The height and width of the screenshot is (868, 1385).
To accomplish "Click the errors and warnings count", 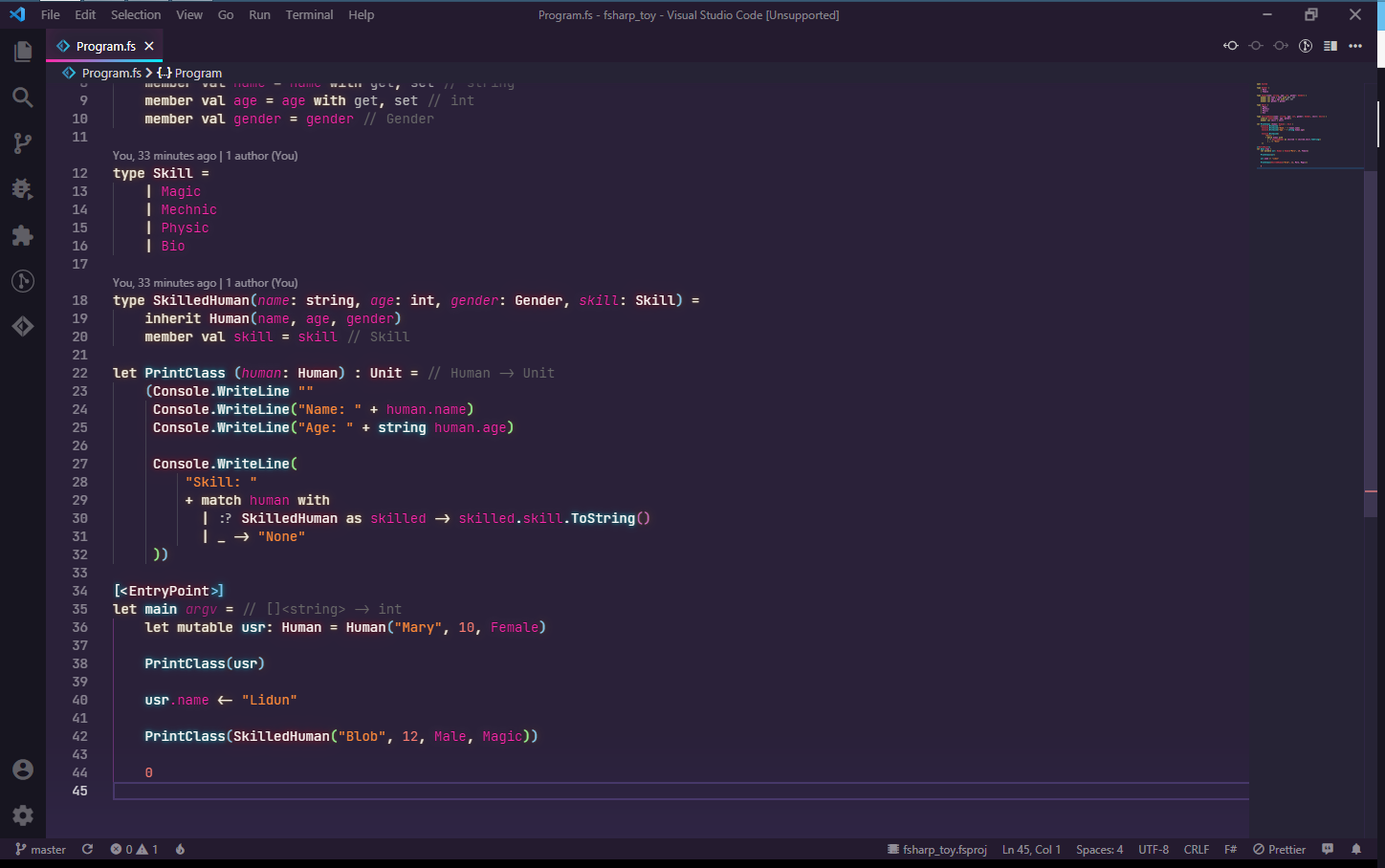I will click(134, 849).
